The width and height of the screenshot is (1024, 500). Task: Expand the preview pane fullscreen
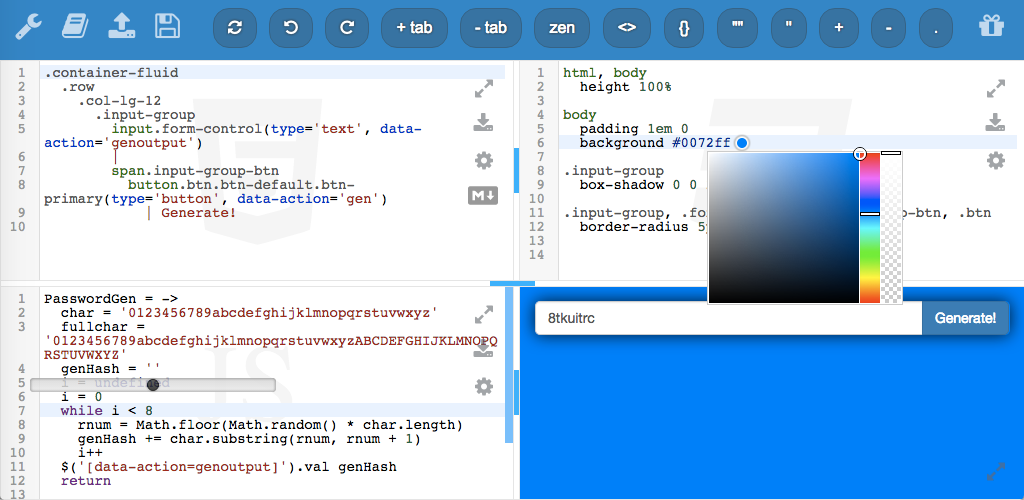[x=995, y=472]
